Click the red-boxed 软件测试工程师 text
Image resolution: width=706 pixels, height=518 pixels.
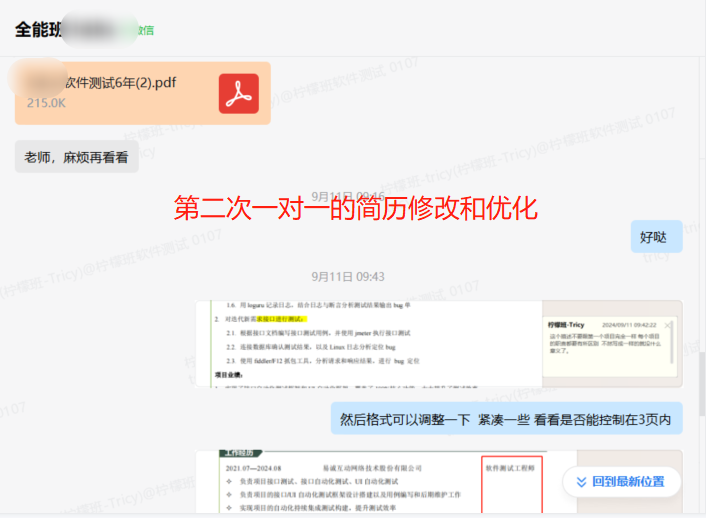[511, 467]
